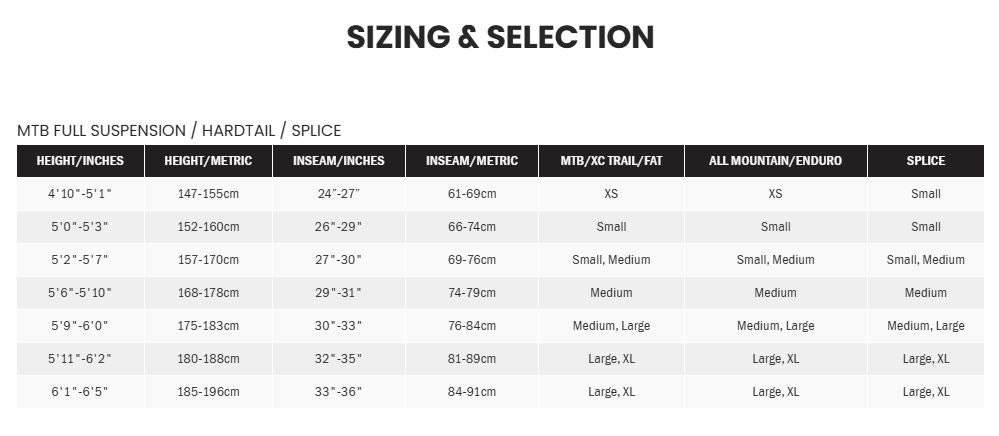Click the 147-155cm metric height cell

[208, 194]
